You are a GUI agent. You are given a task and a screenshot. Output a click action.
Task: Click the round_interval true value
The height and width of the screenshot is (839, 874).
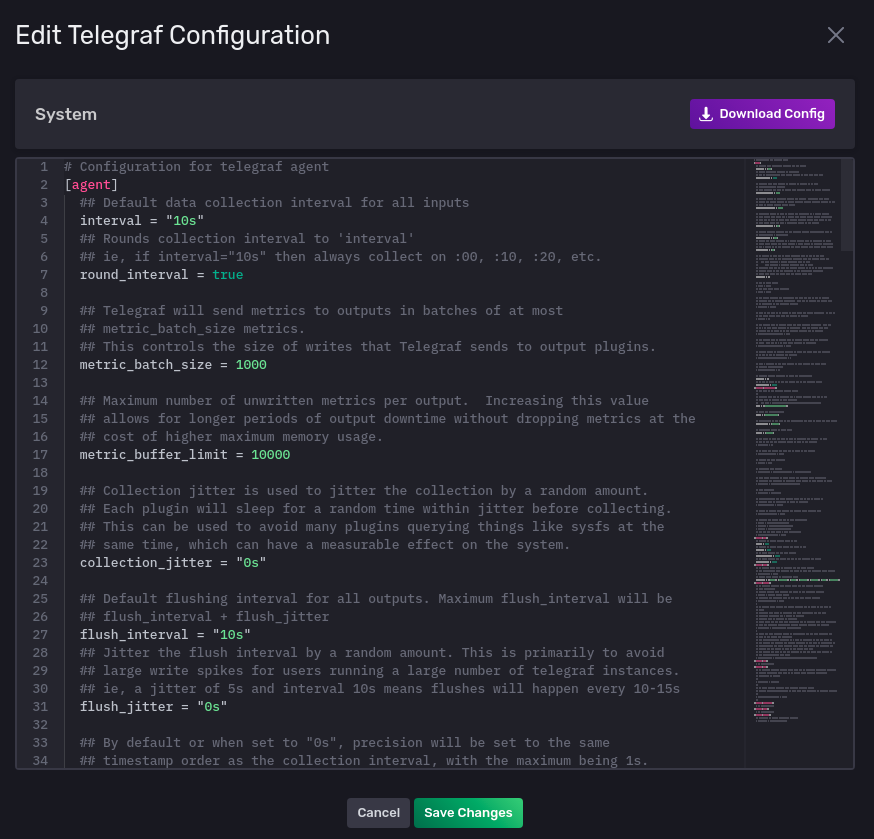[227, 275]
